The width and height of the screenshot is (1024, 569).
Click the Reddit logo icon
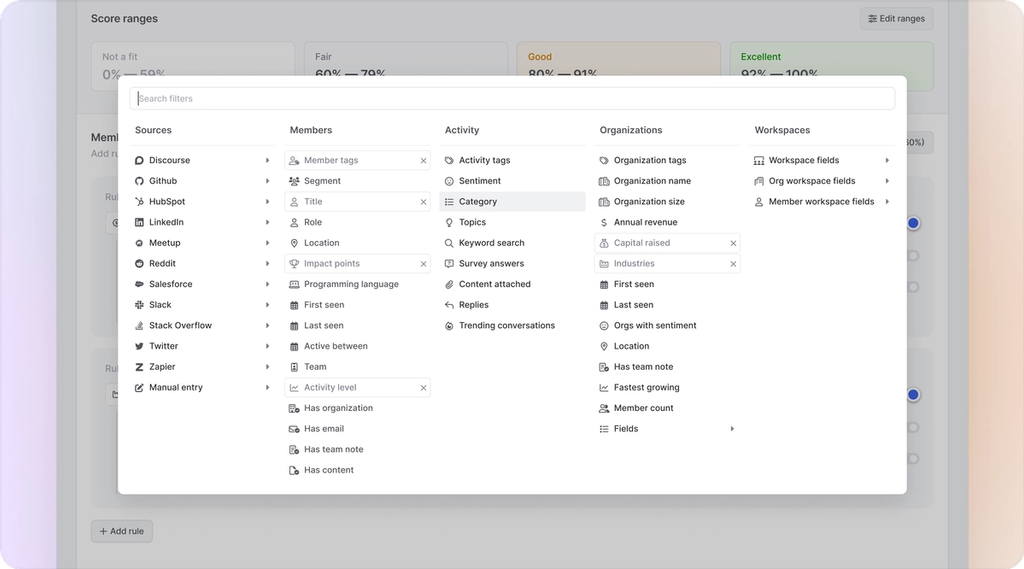pyautogui.click(x=139, y=263)
